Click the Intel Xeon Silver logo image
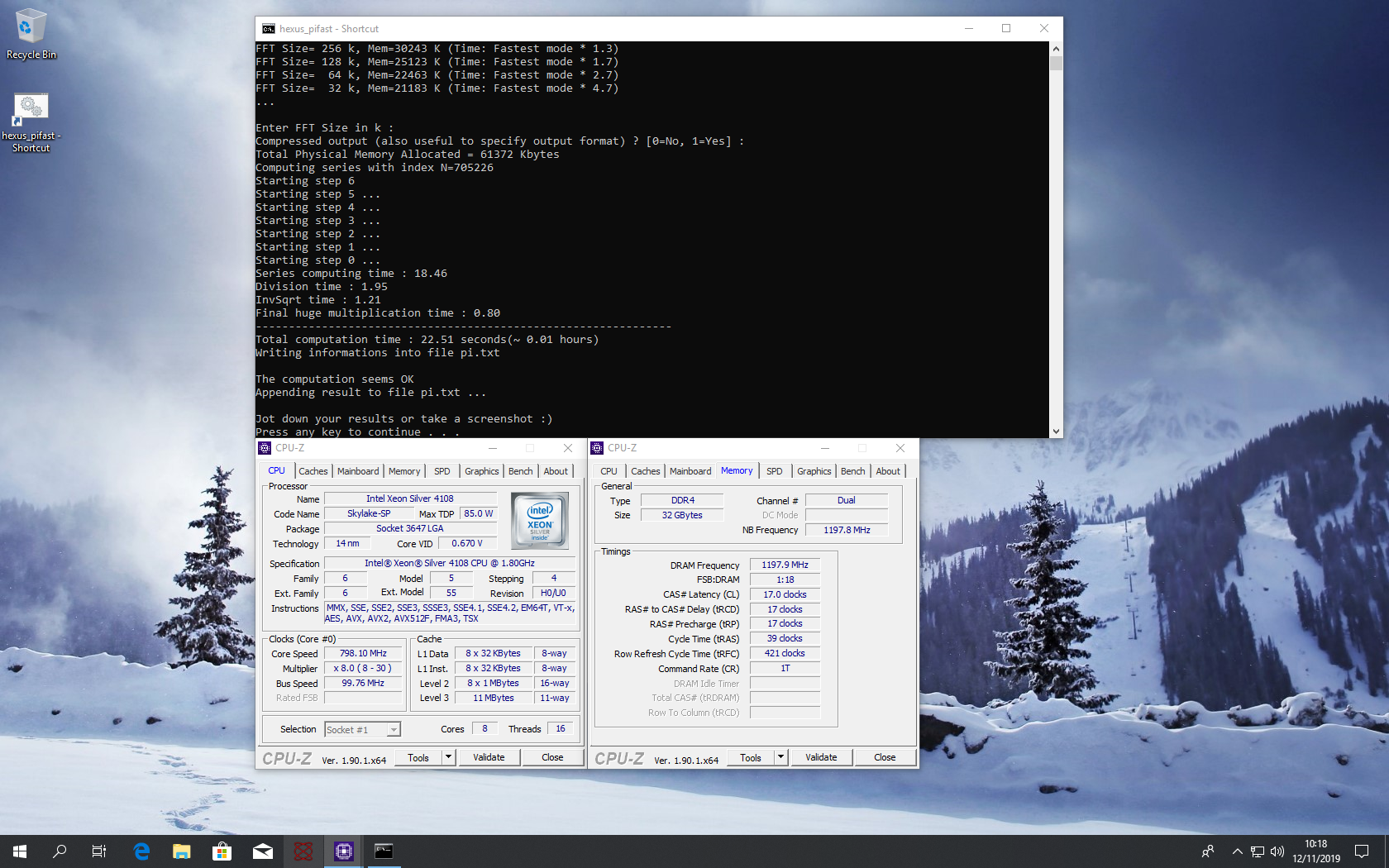The height and width of the screenshot is (868, 1389). click(540, 521)
